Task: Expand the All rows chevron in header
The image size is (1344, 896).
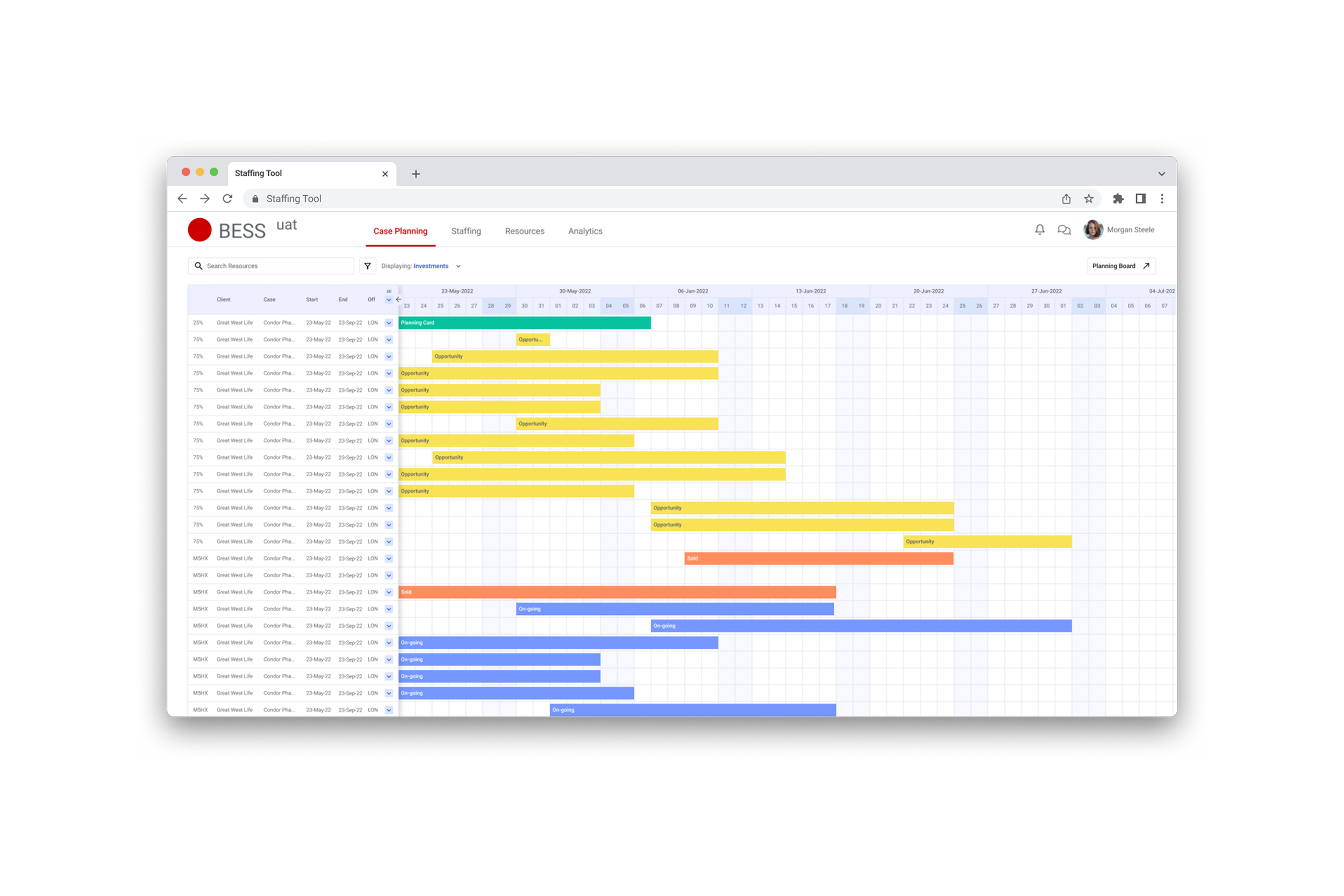Action: 389,299
